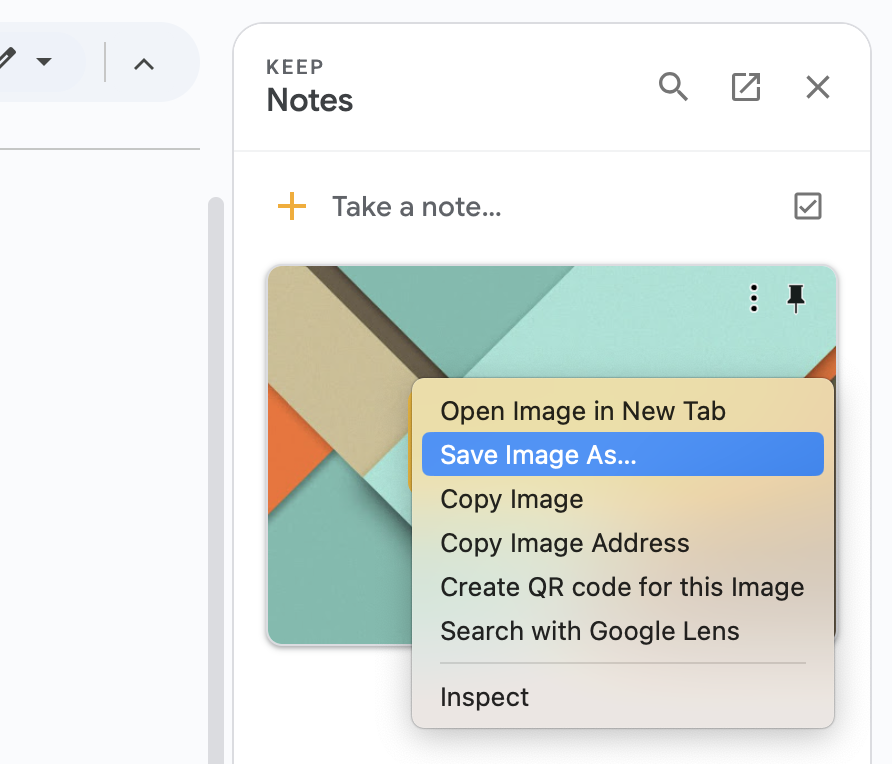Open Keep in a new browser tab
Viewport: 892px width, 764px height.
(746, 87)
